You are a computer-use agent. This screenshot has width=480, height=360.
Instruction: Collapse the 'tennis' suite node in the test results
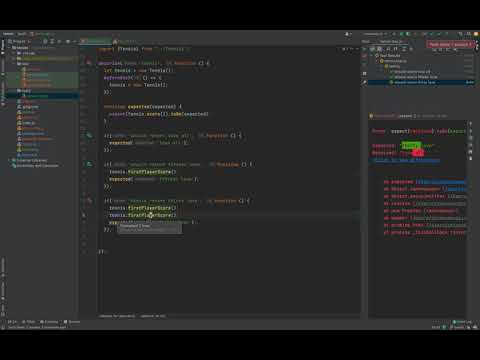(x=382, y=66)
